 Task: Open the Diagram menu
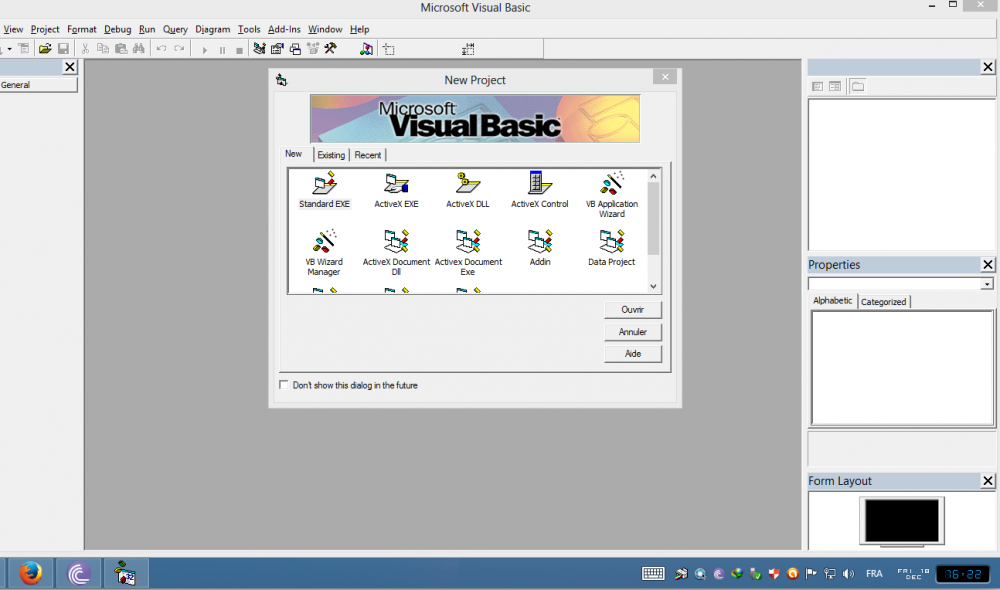[x=212, y=29]
